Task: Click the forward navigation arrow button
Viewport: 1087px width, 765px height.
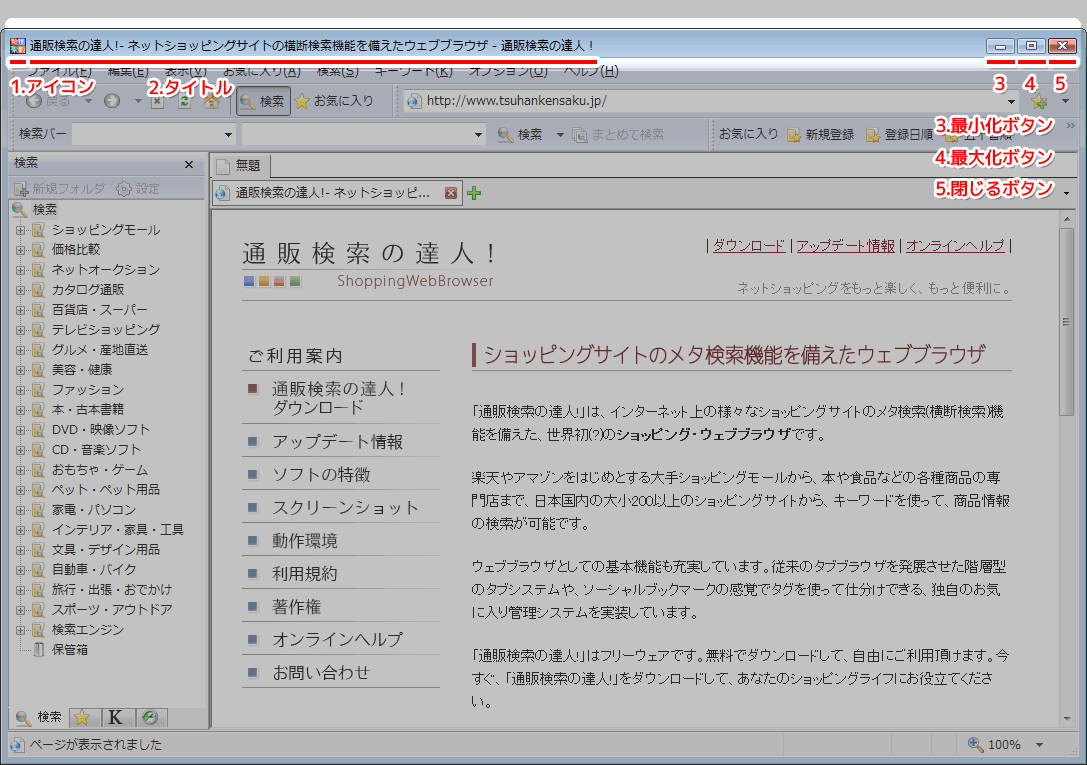Action: [x=112, y=101]
